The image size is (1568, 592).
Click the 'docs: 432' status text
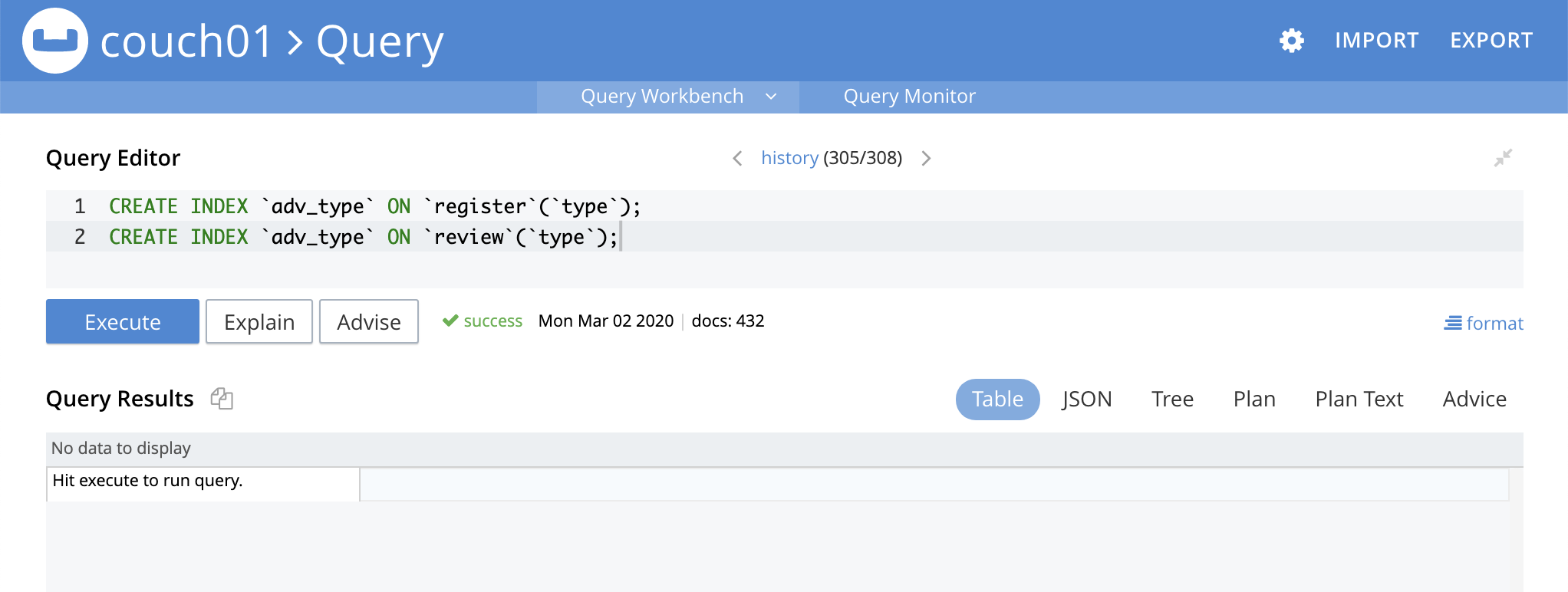tap(728, 321)
